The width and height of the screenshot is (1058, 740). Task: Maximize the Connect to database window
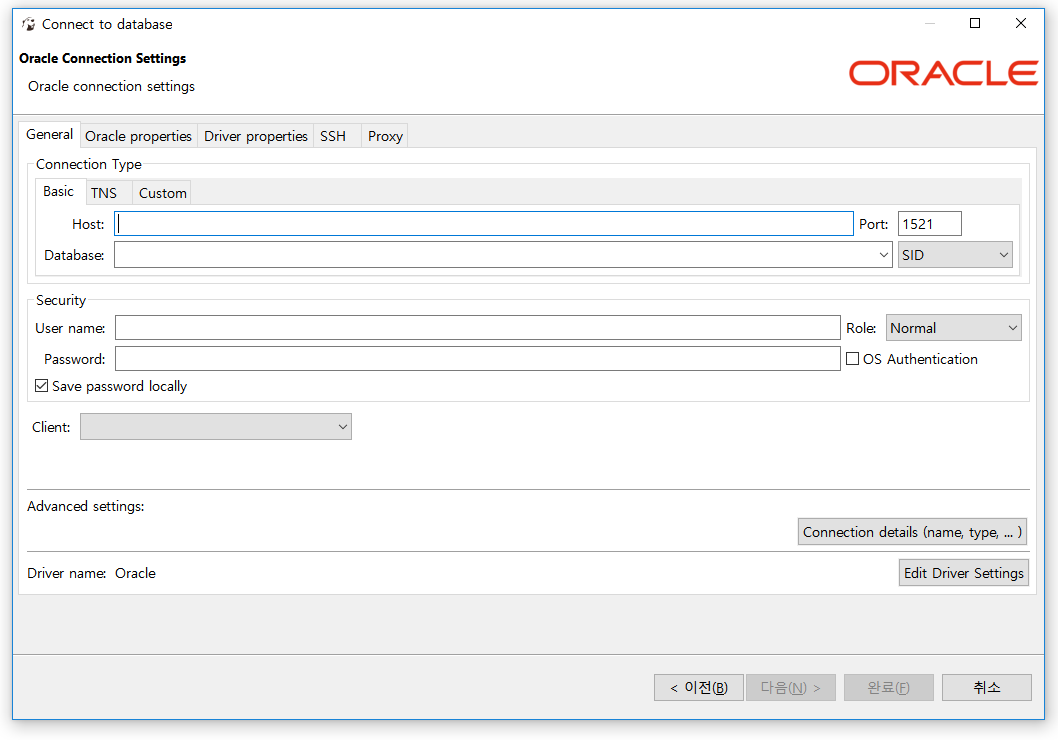(x=975, y=24)
